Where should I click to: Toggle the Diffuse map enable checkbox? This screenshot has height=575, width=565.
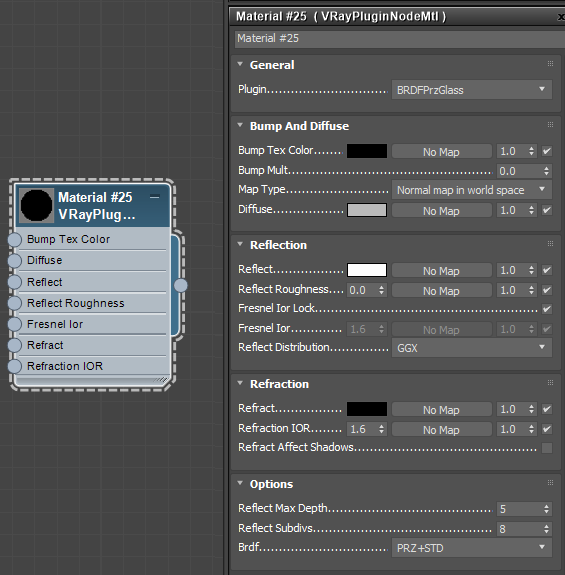point(547,210)
